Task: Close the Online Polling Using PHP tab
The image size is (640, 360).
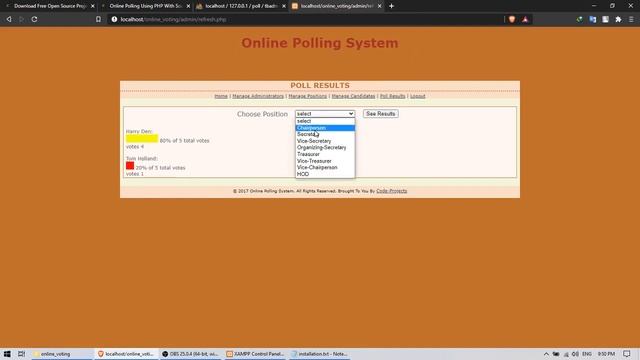Action: (x=188, y=6)
